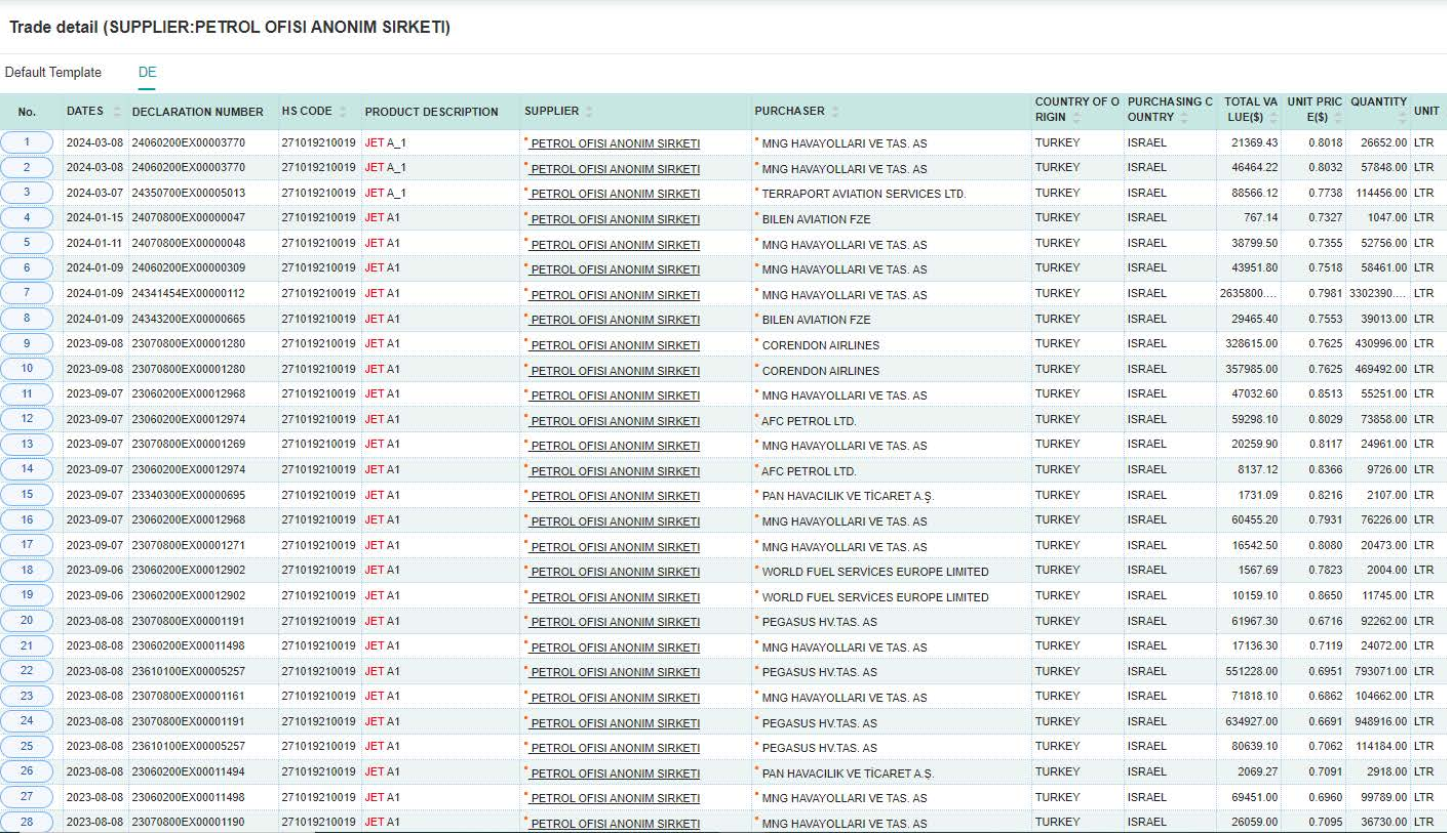Click the DECLARATION NUMBER column header
The width and height of the screenshot is (1447, 833).
point(198,112)
